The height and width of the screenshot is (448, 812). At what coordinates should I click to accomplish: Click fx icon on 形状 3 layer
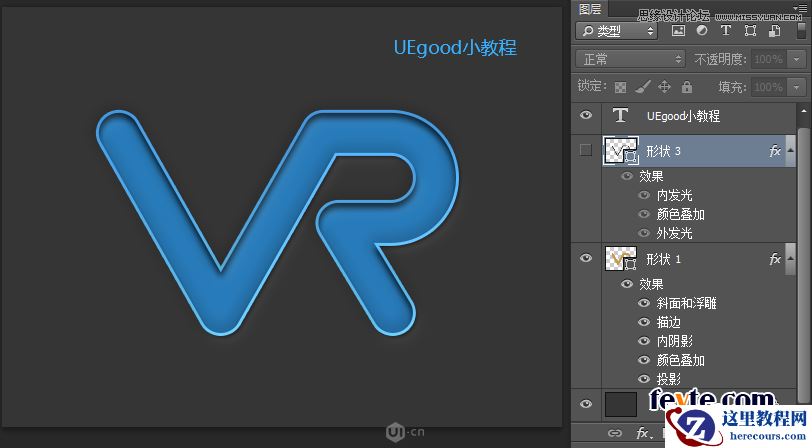(775, 151)
